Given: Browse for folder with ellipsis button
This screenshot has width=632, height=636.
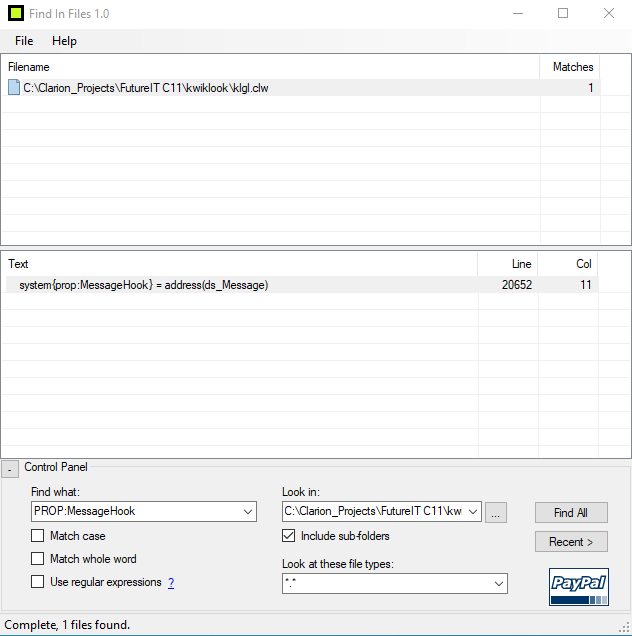Looking at the screenshot, I should 498,512.
